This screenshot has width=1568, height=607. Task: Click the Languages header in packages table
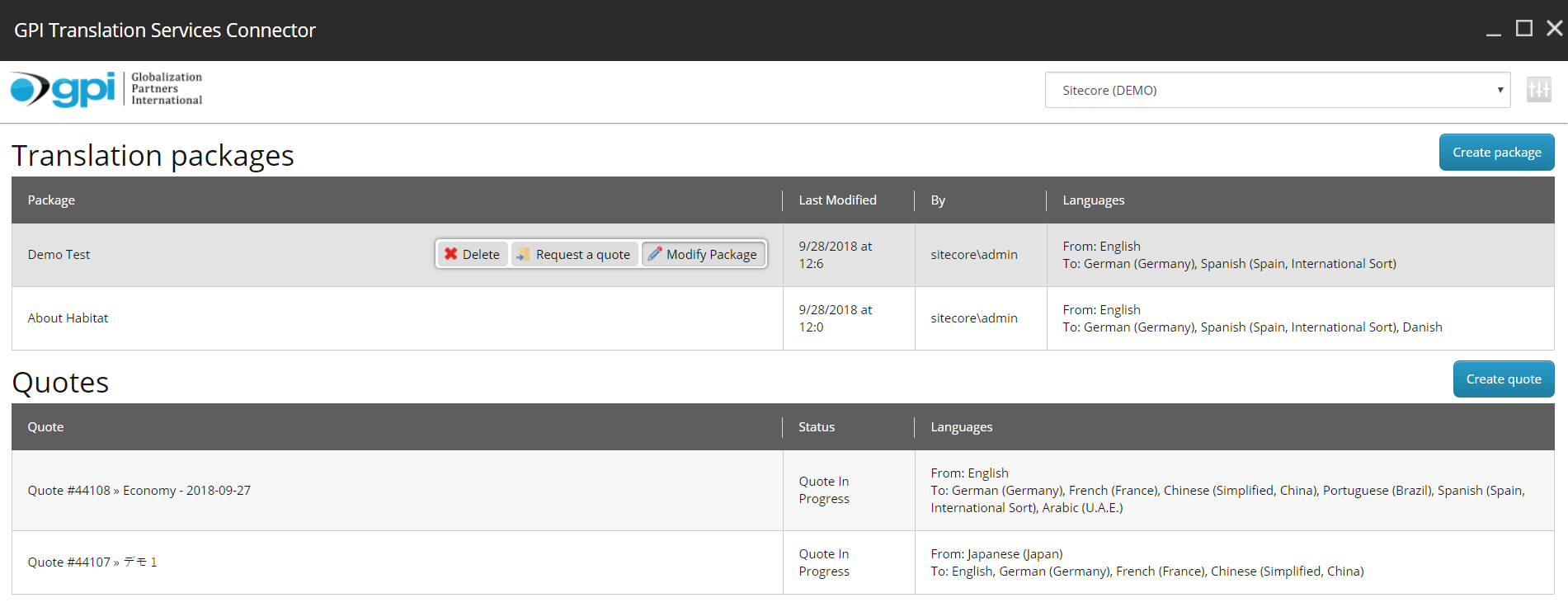point(1093,200)
